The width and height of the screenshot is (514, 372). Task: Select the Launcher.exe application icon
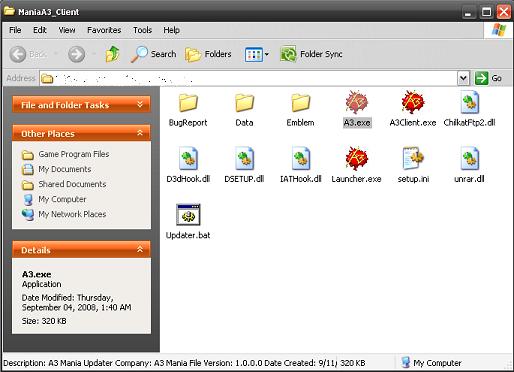[x=356, y=158]
